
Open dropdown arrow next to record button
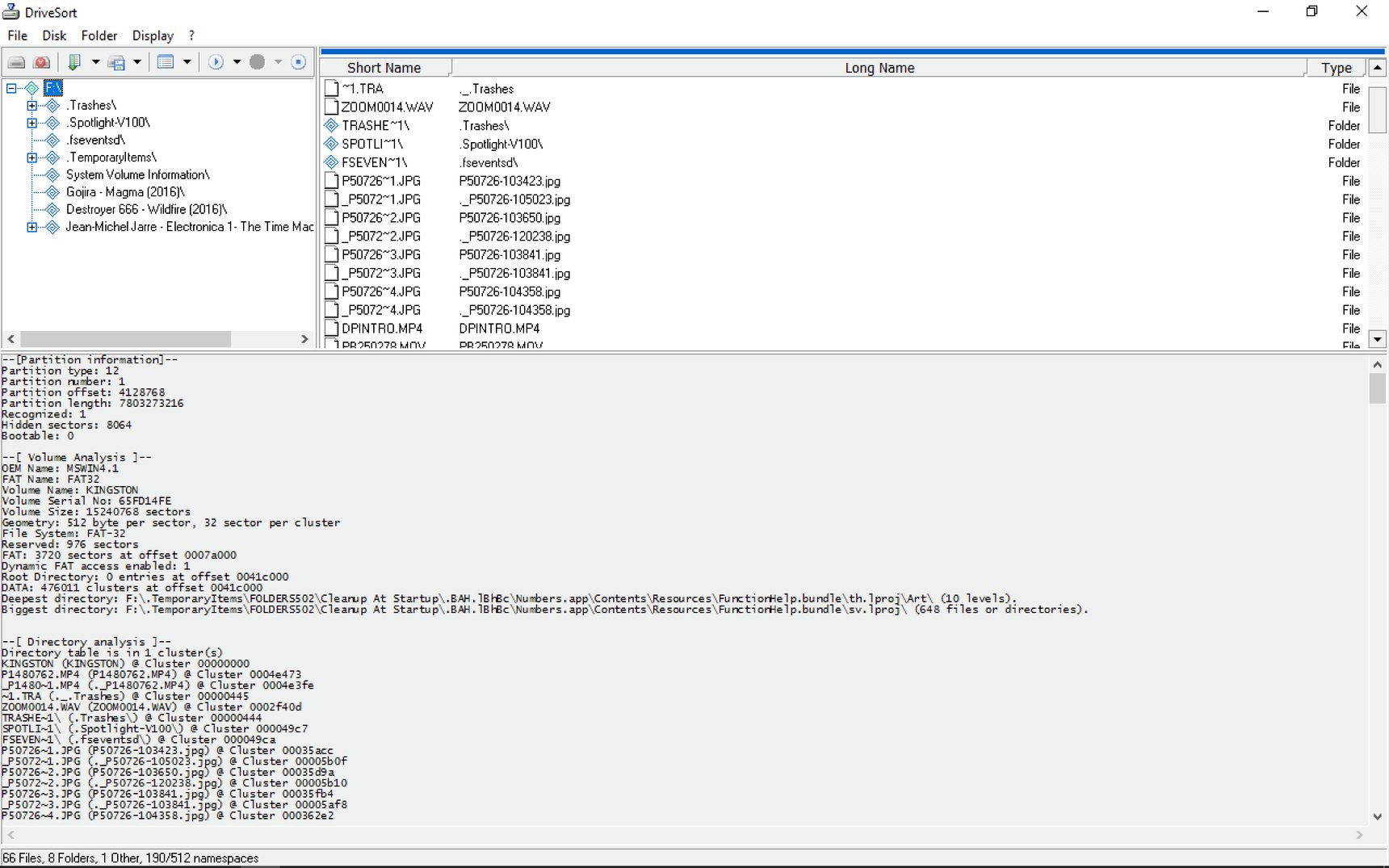278,62
